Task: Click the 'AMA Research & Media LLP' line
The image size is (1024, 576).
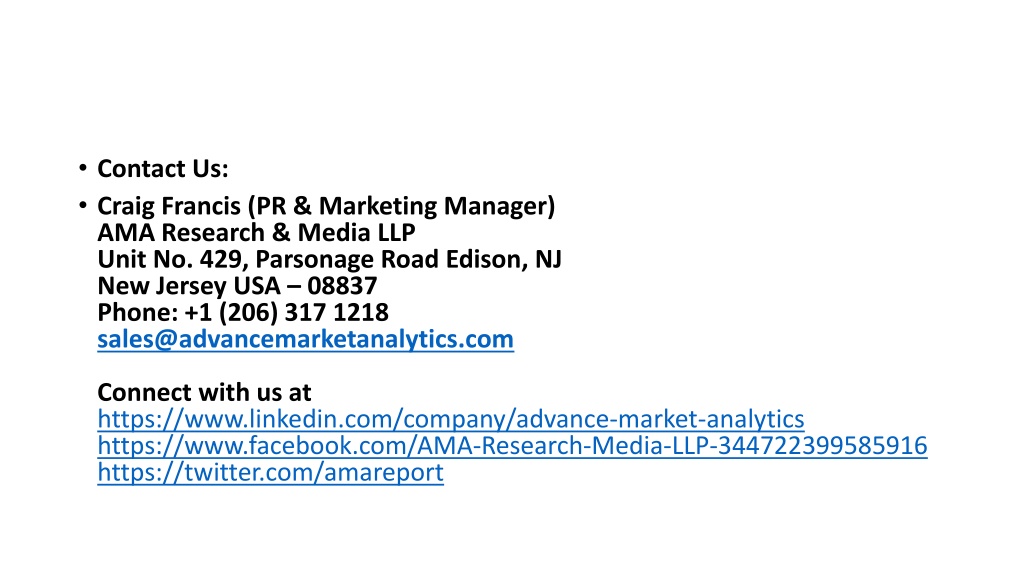Action: point(256,232)
